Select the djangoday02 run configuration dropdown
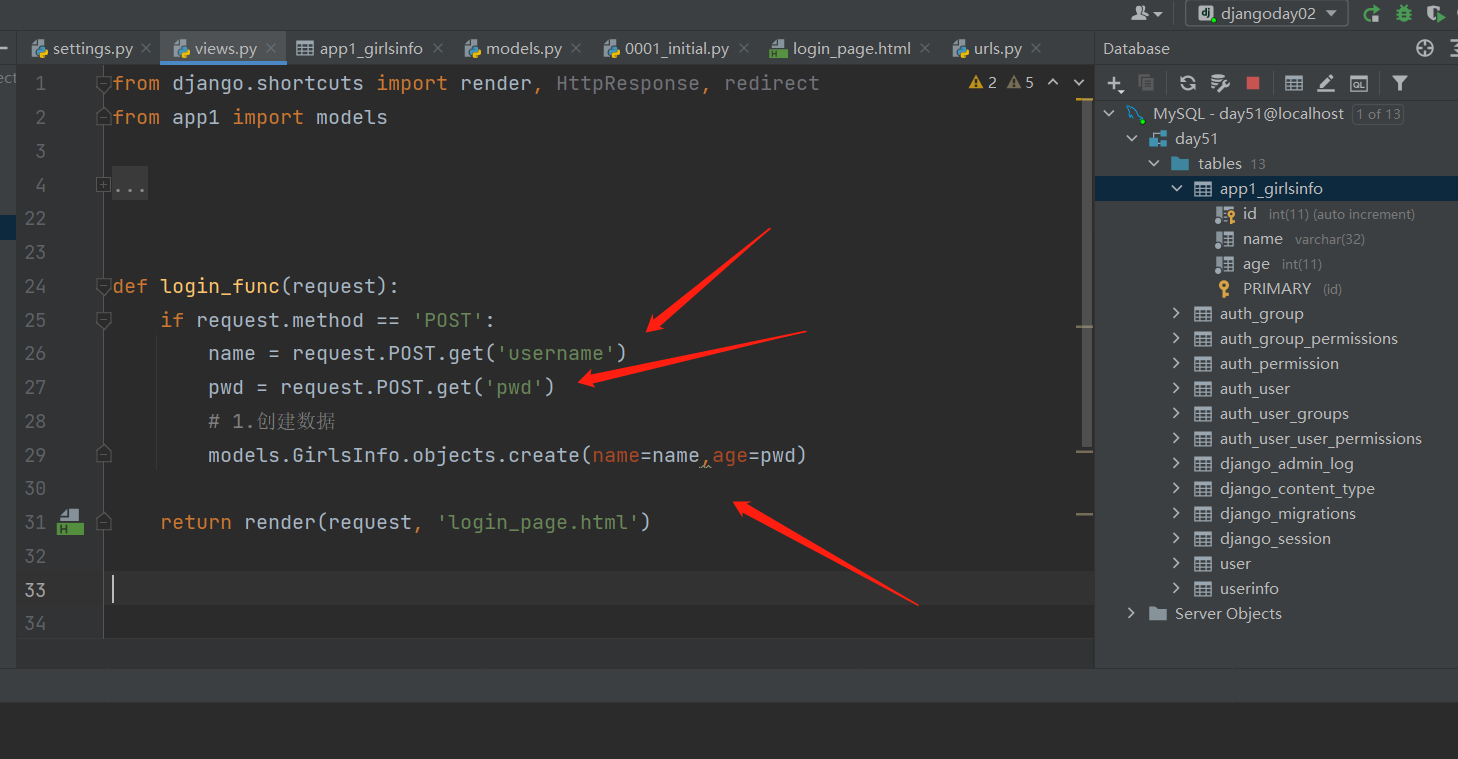This screenshot has width=1458, height=759. tap(1266, 14)
